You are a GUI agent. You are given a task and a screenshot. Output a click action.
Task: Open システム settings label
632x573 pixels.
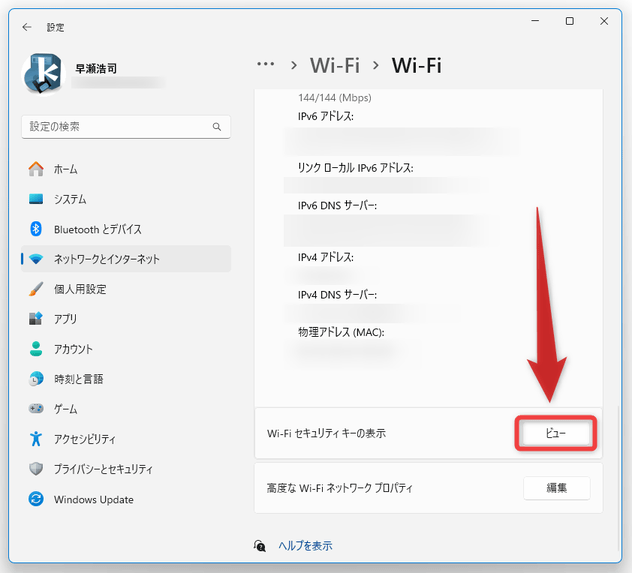70,199
